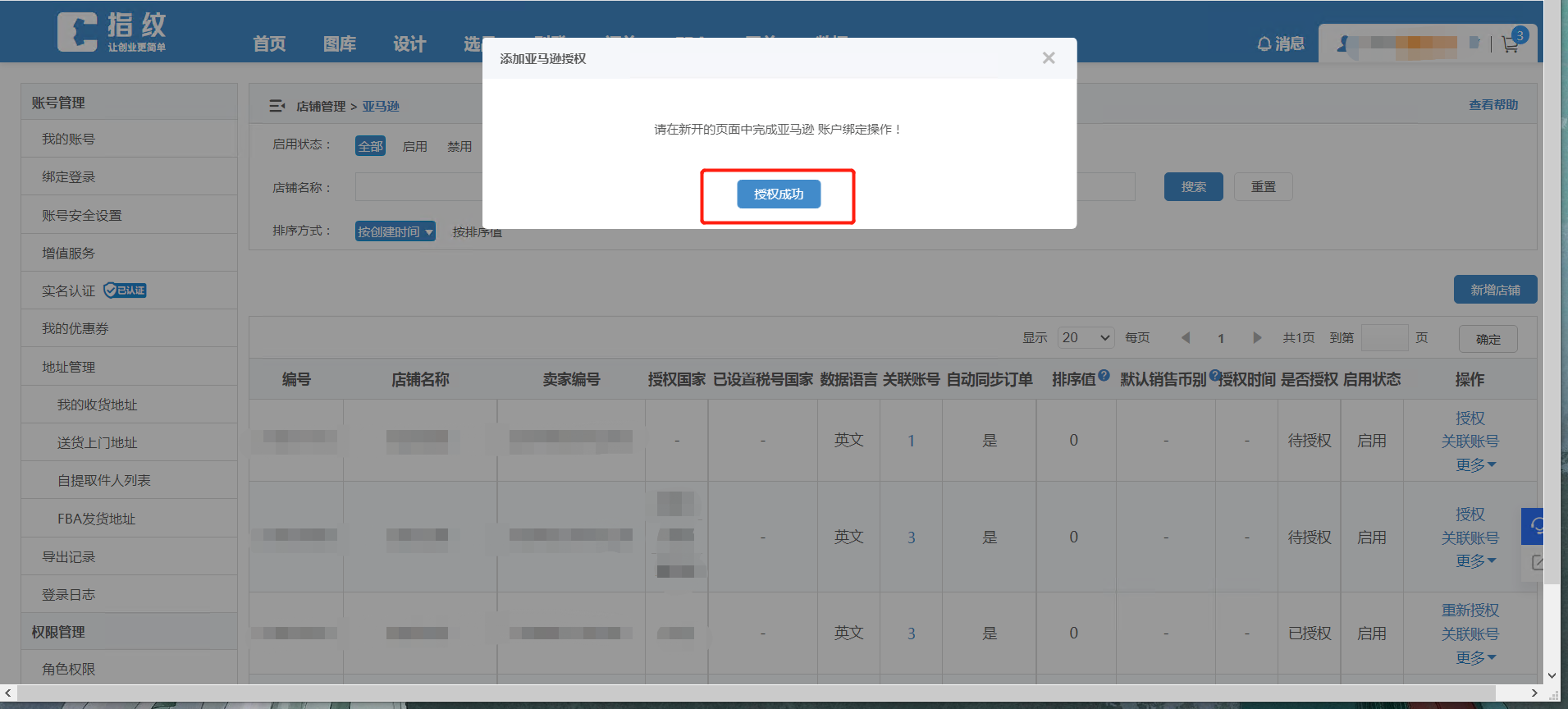The width and height of the screenshot is (1568, 709).
Task: Open 实名认证 in sidebar
Action: click(69, 290)
